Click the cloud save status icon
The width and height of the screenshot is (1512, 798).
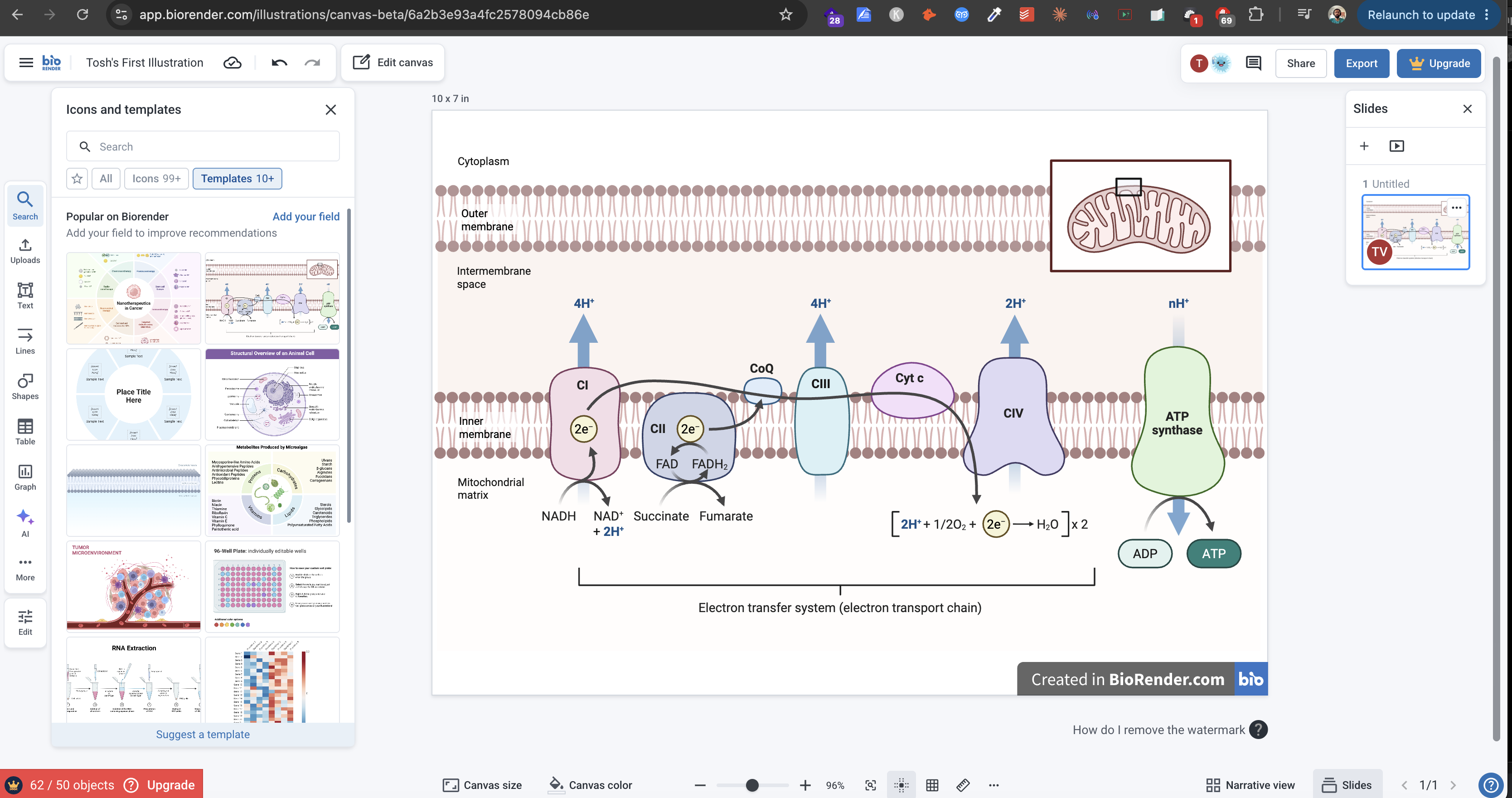pos(233,62)
